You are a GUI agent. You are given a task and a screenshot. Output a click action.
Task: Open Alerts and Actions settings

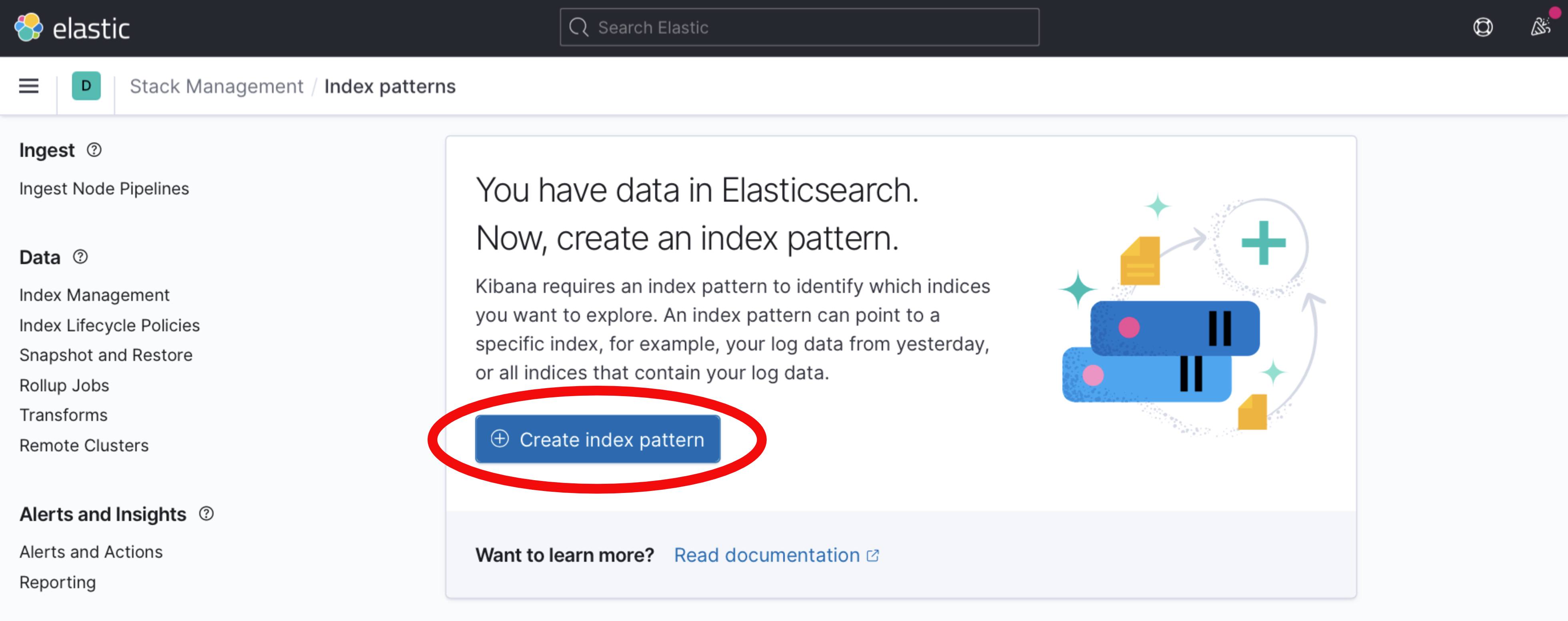click(91, 552)
